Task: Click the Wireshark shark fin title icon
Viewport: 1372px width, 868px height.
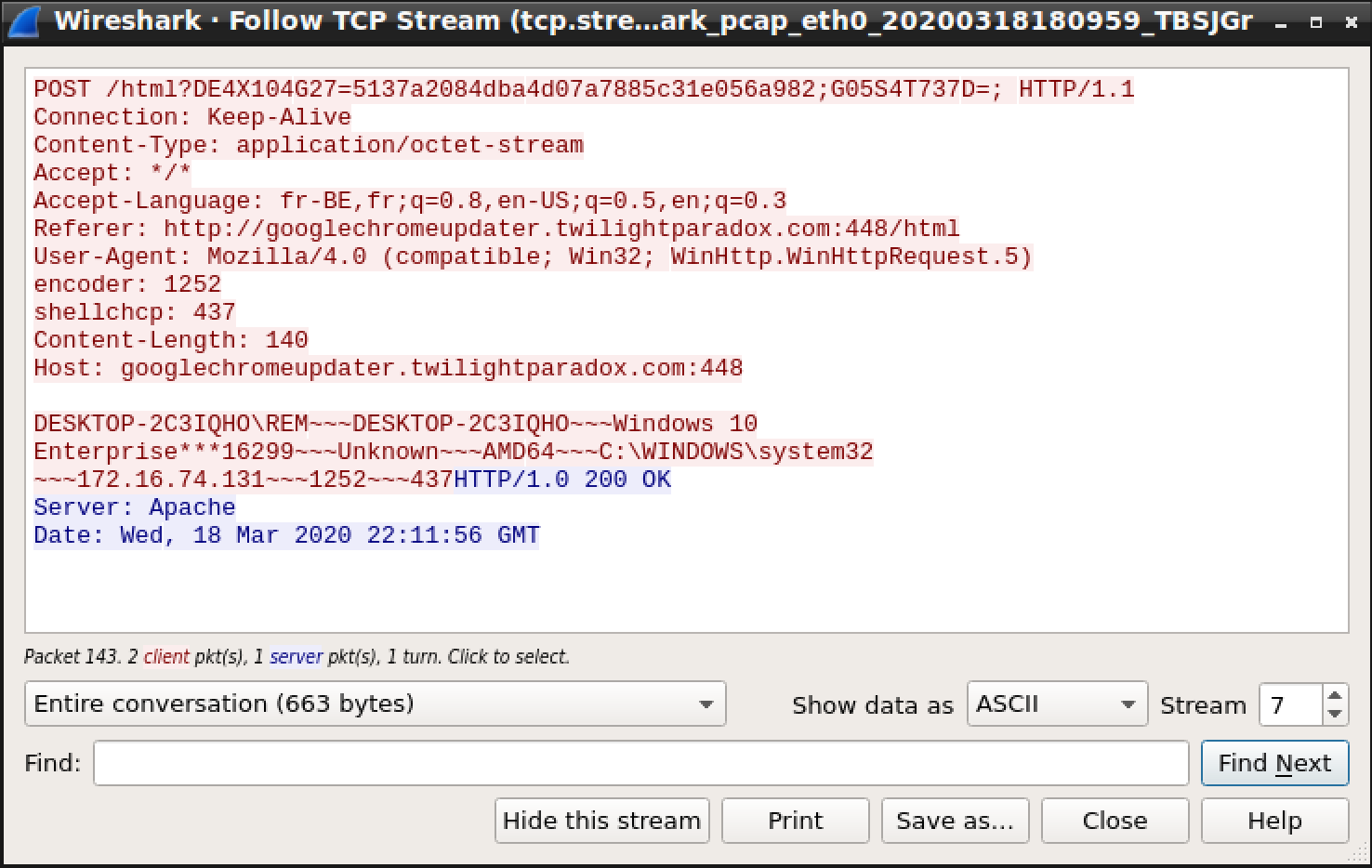Action: [22, 20]
